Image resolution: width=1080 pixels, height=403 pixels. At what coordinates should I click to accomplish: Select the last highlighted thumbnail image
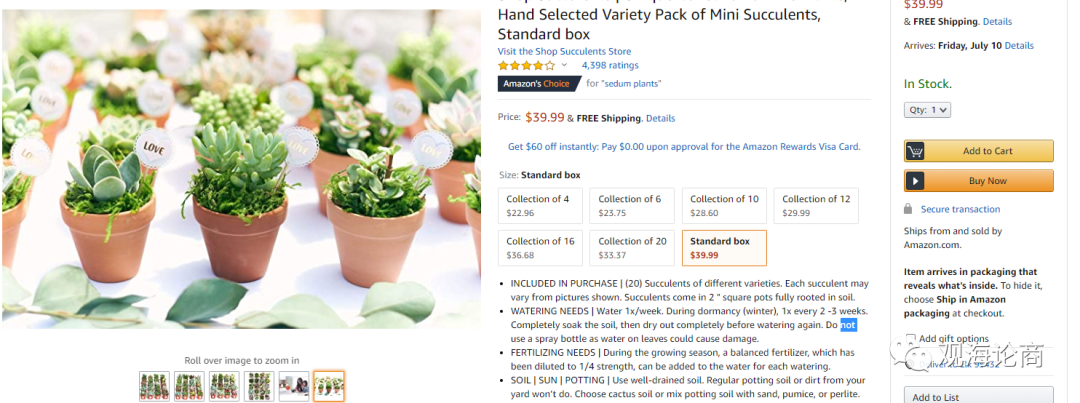pos(329,386)
